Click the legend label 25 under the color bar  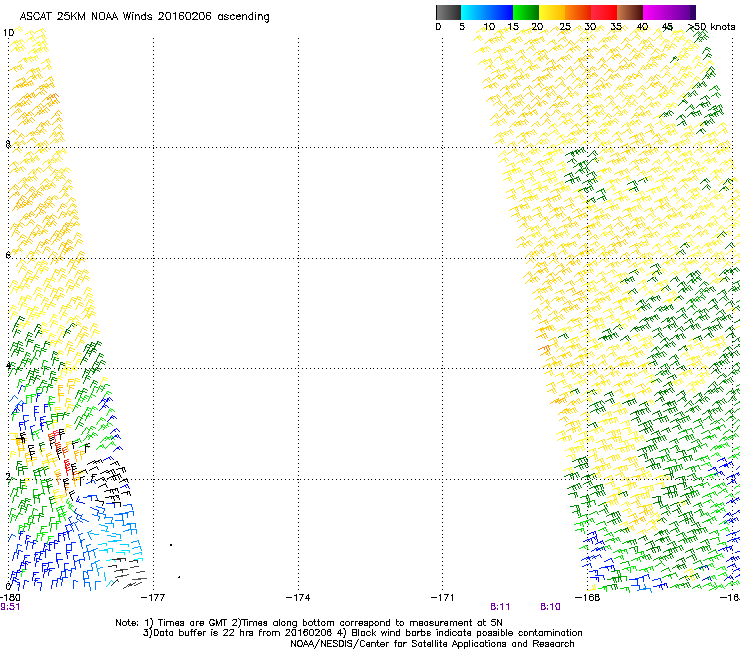pos(565,27)
